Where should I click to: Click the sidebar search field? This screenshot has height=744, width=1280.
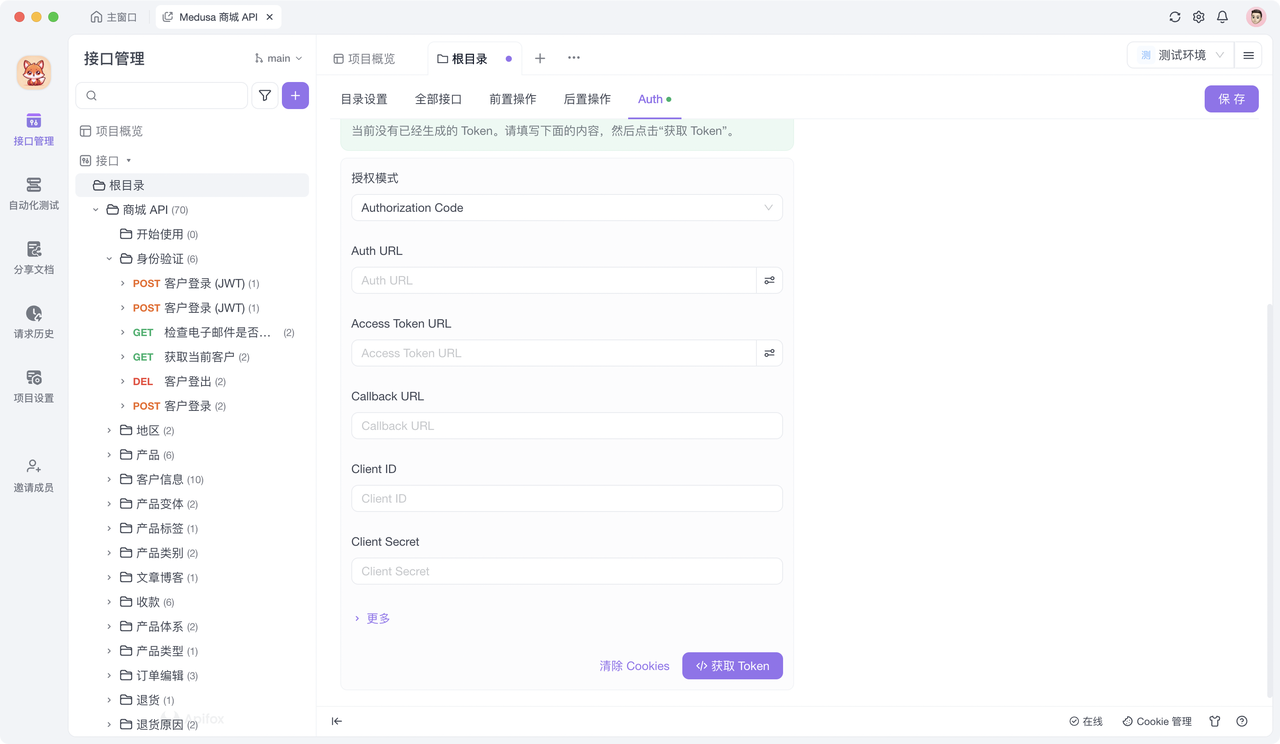[162, 96]
